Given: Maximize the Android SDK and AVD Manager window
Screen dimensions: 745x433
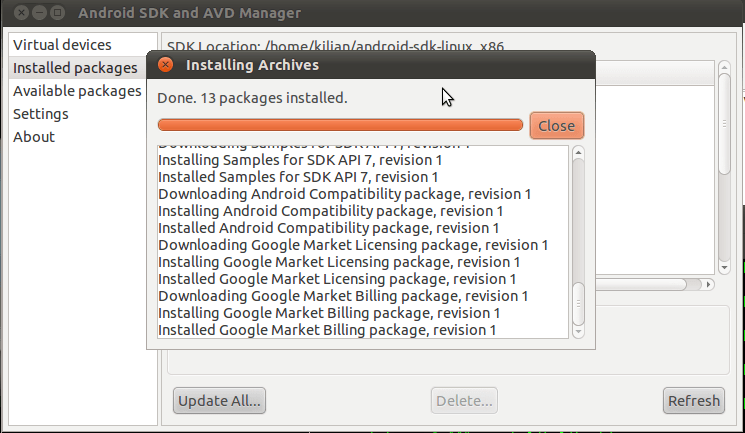Looking at the screenshot, I should click(57, 13).
